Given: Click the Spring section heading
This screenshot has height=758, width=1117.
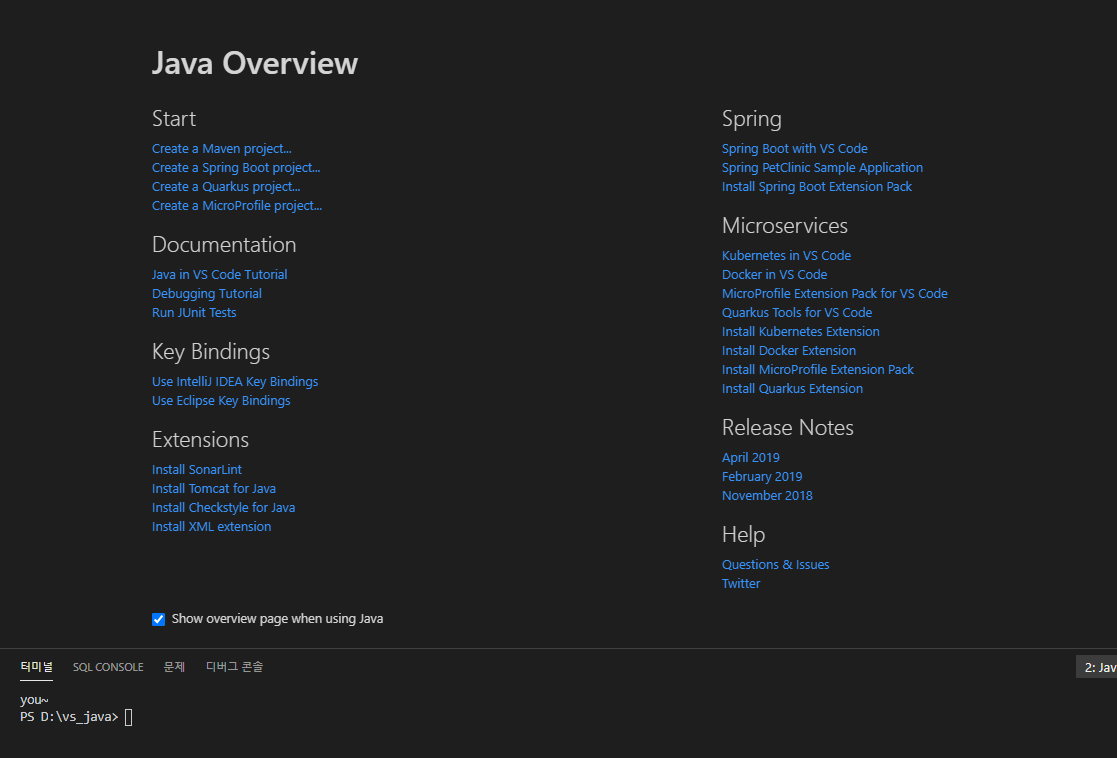Looking at the screenshot, I should tap(752, 119).
